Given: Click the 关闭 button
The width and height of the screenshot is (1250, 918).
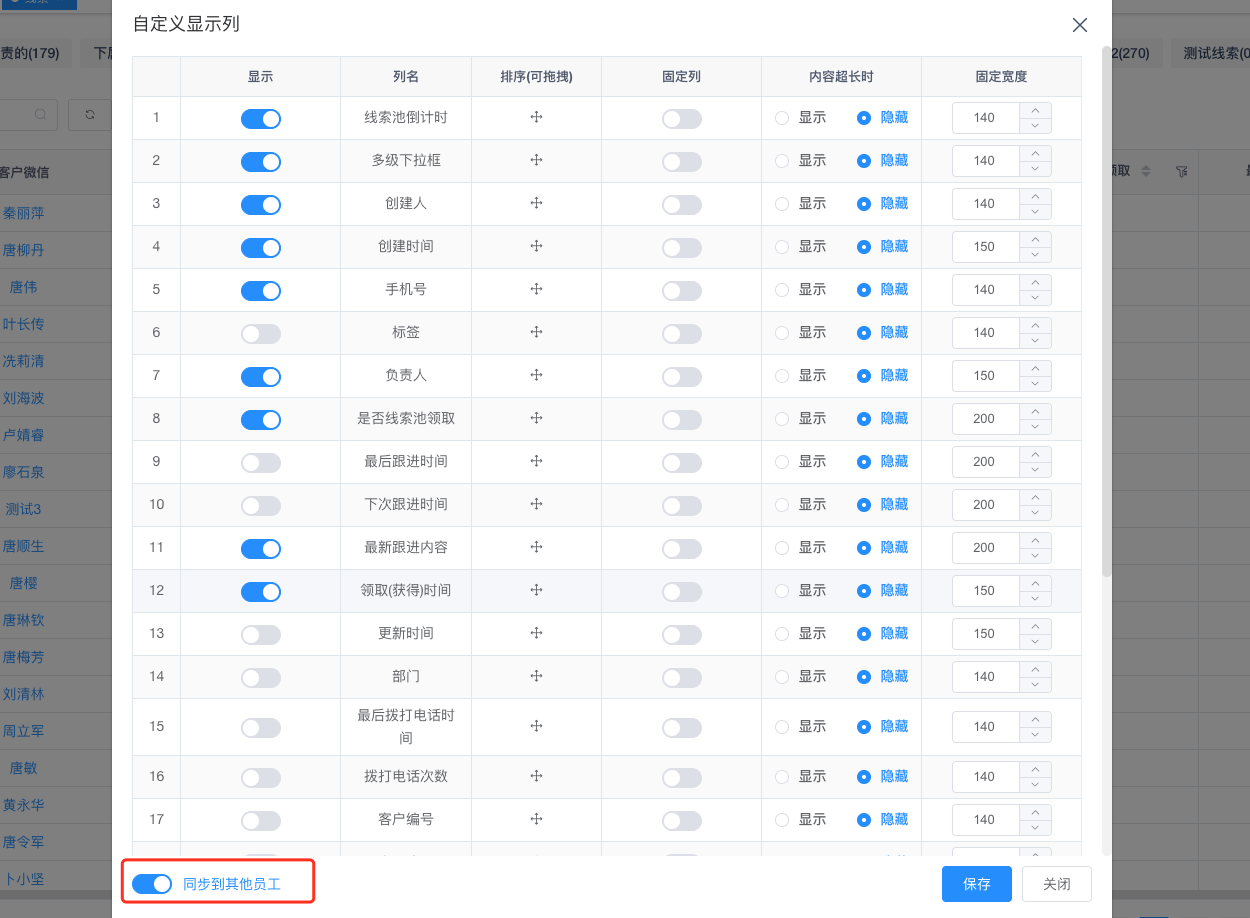Looking at the screenshot, I should click(x=1056, y=884).
